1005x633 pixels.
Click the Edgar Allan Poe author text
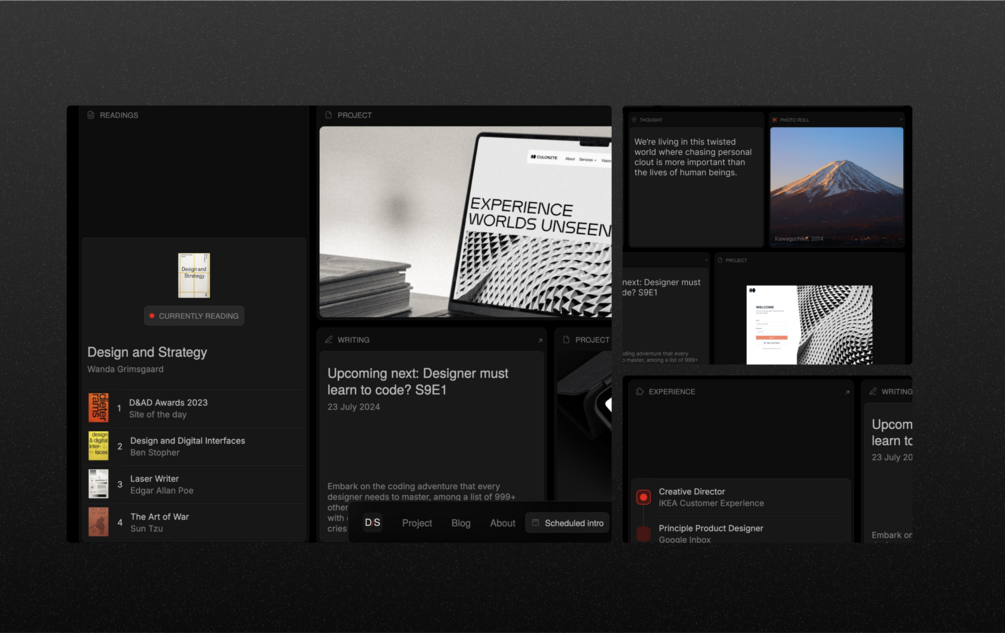click(162, 491)
